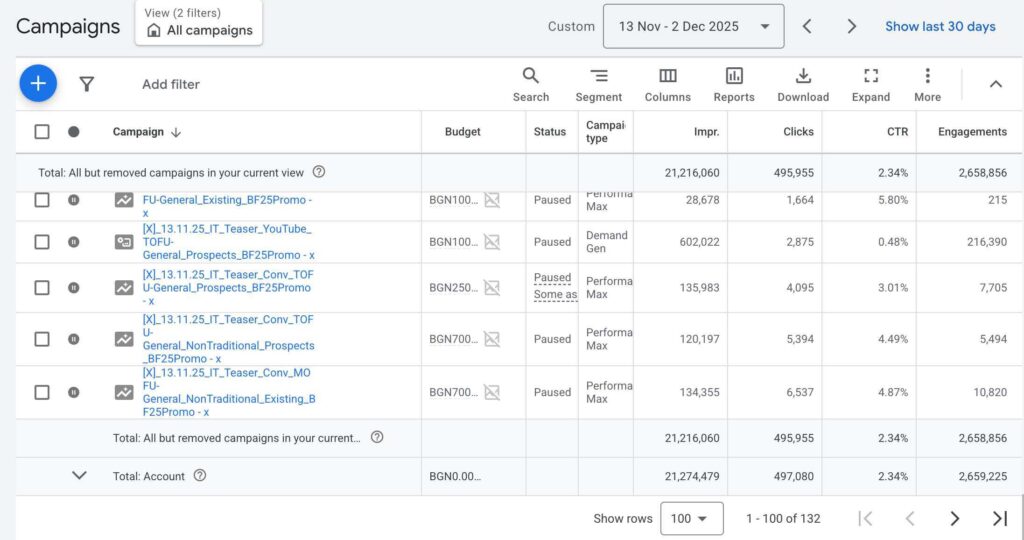Image resolution: width=1024 pixels, height=540 pixels.
Task: Open Teaser_YouTube_TOFU-General_Prospects campaign link
Action: click(x=229, y=242)
